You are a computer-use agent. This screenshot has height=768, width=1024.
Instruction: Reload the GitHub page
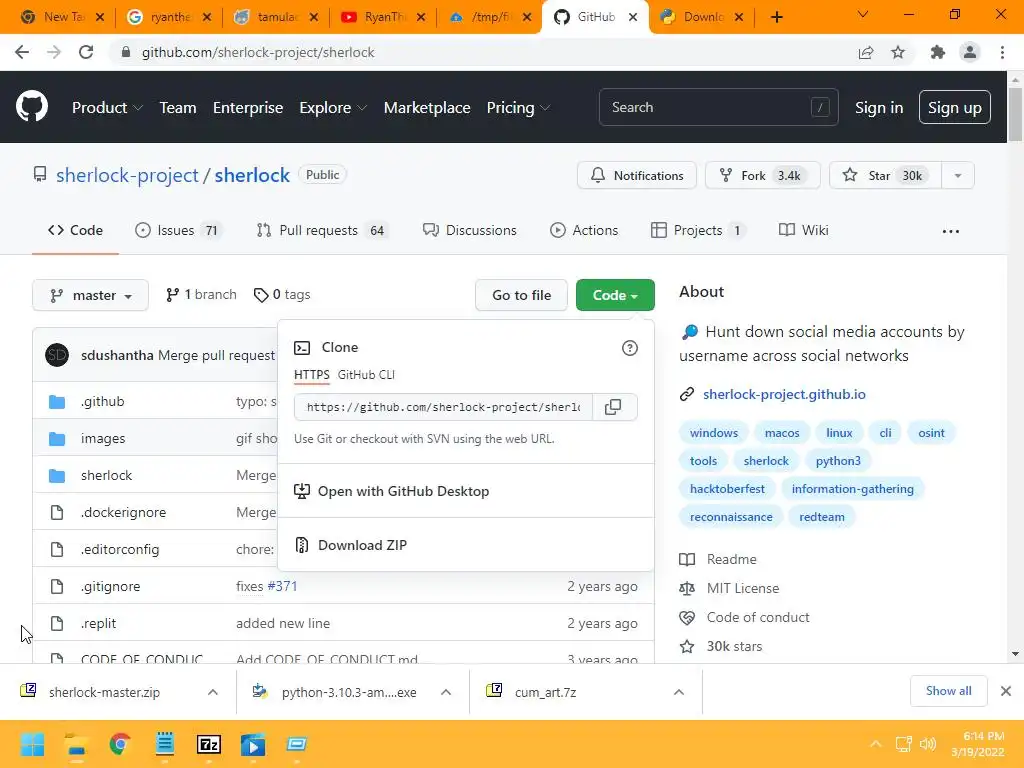coord(86,52)
